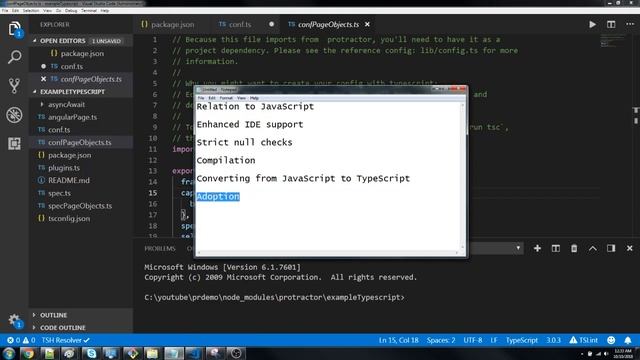
Task: Open the Debug view icon
Action: [14, 115]
